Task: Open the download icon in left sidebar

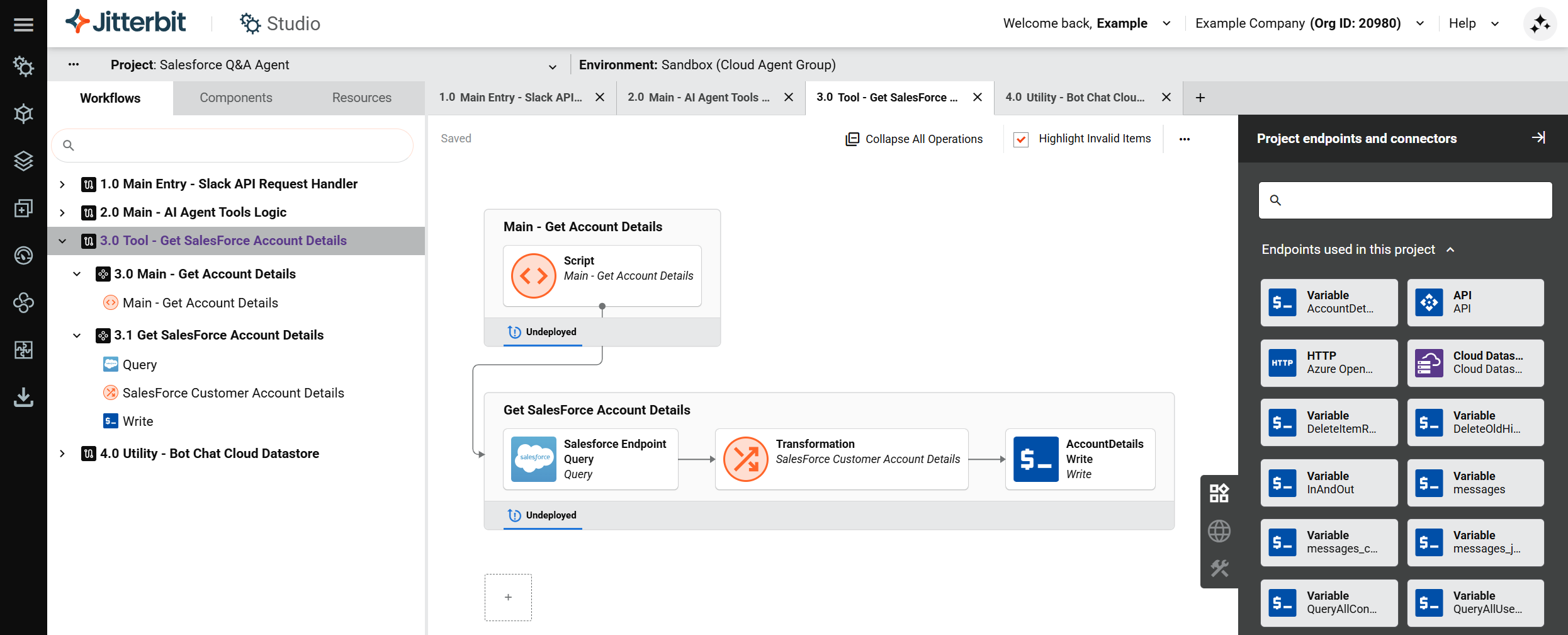Action: pos(23,398)
